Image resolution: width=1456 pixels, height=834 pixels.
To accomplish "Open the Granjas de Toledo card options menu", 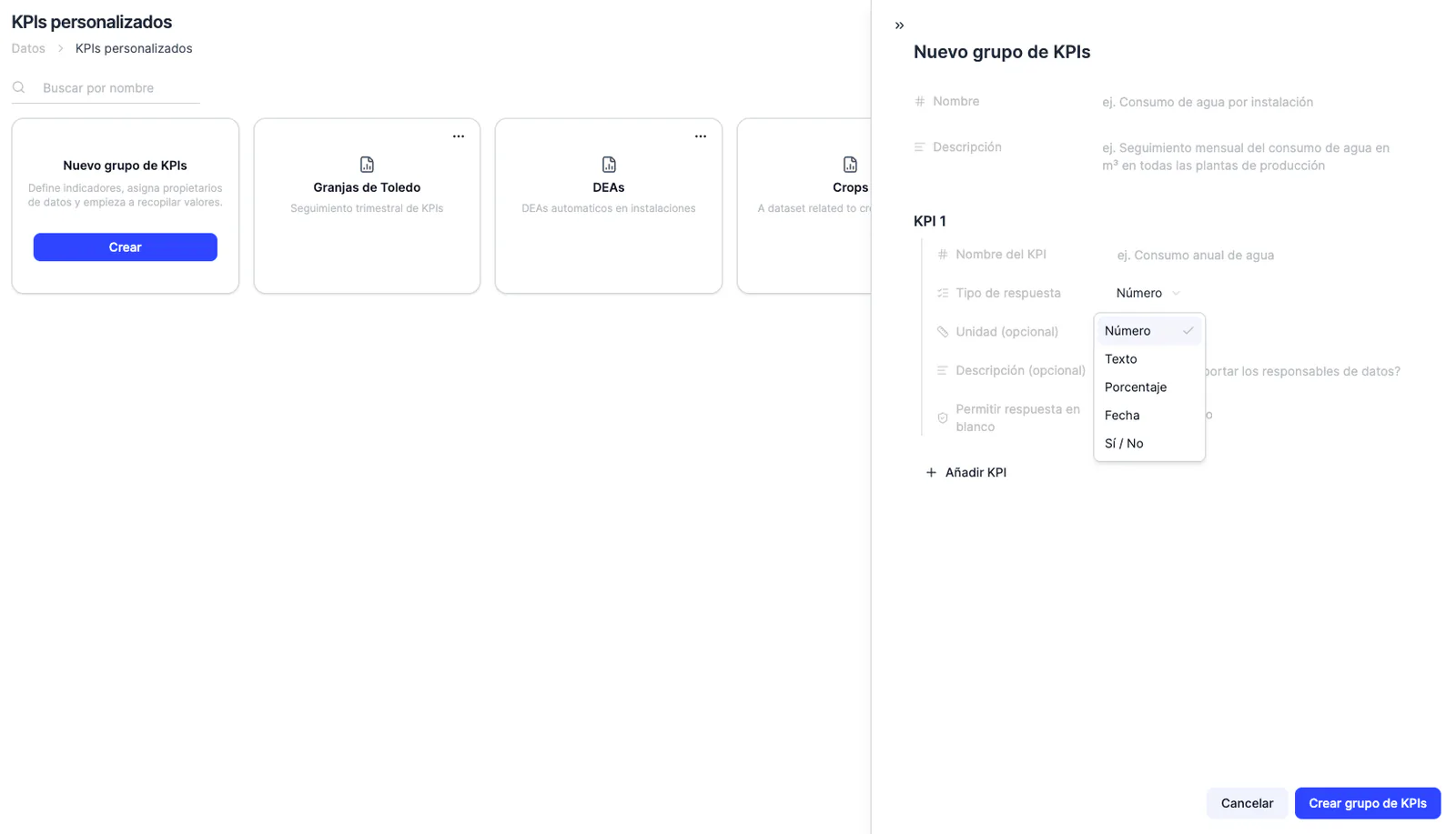I will click(459, 136).
